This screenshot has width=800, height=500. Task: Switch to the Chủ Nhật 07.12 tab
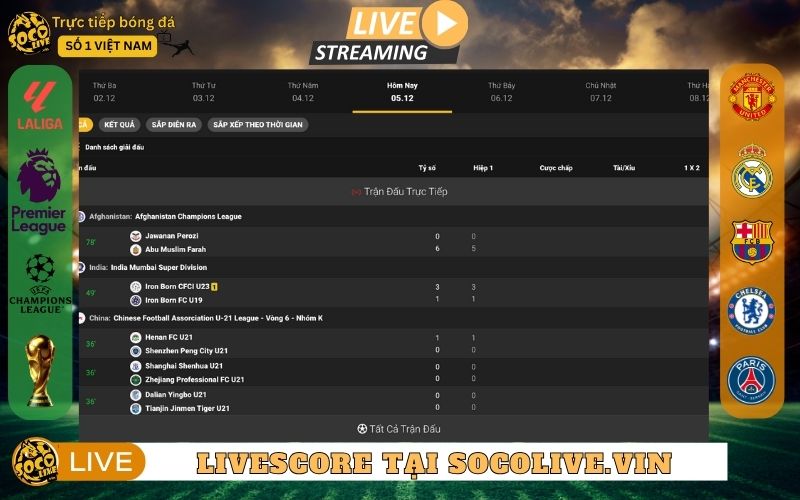point(601,92)
